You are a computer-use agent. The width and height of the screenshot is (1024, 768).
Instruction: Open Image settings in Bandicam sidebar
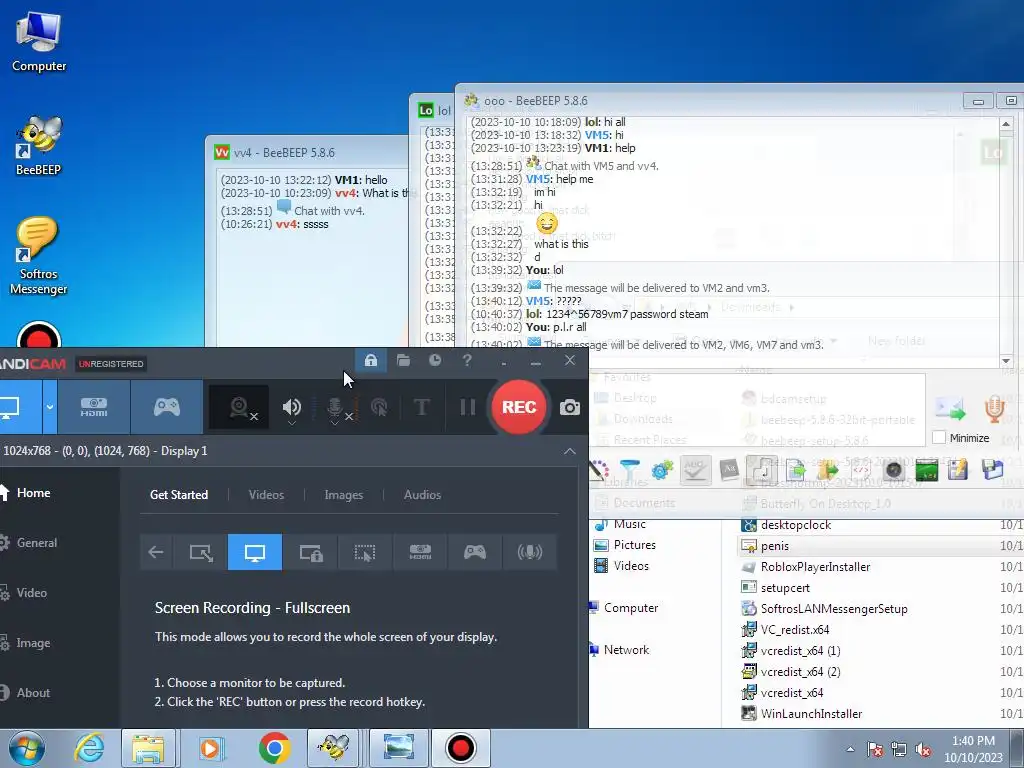pyautogui.click(x=33, y=643)
